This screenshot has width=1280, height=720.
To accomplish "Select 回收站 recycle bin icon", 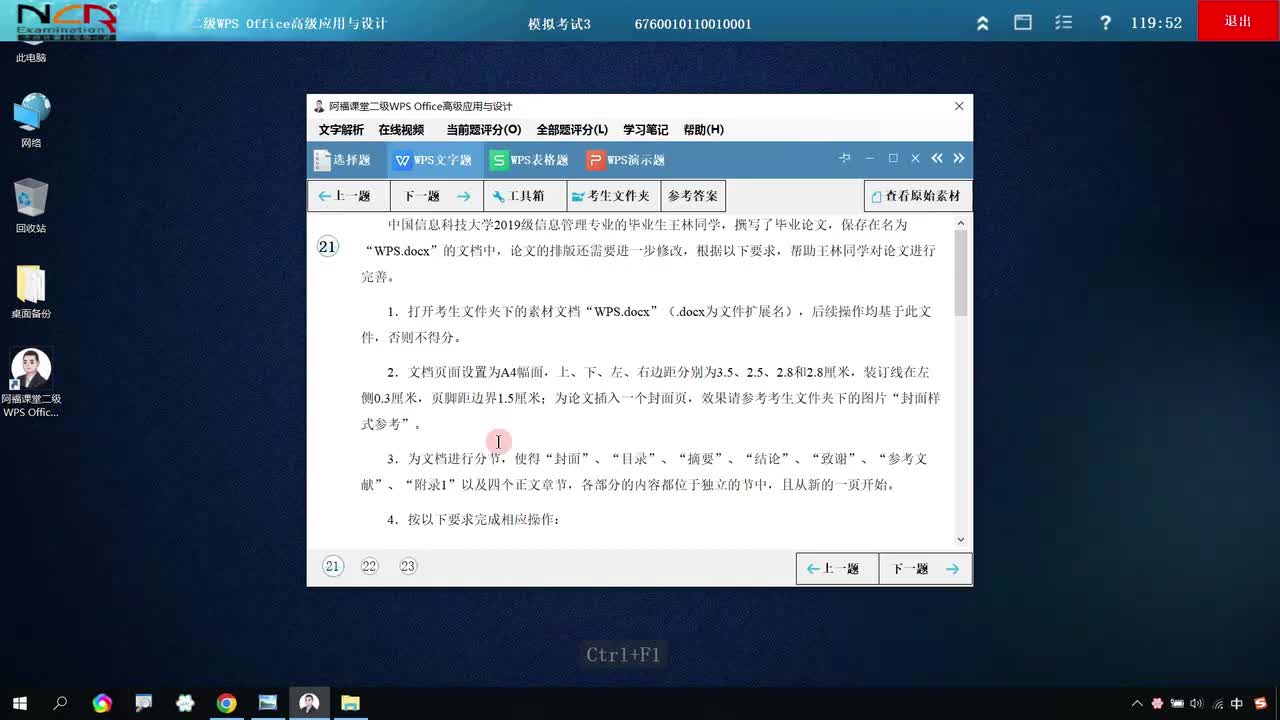I will point(31,206).
